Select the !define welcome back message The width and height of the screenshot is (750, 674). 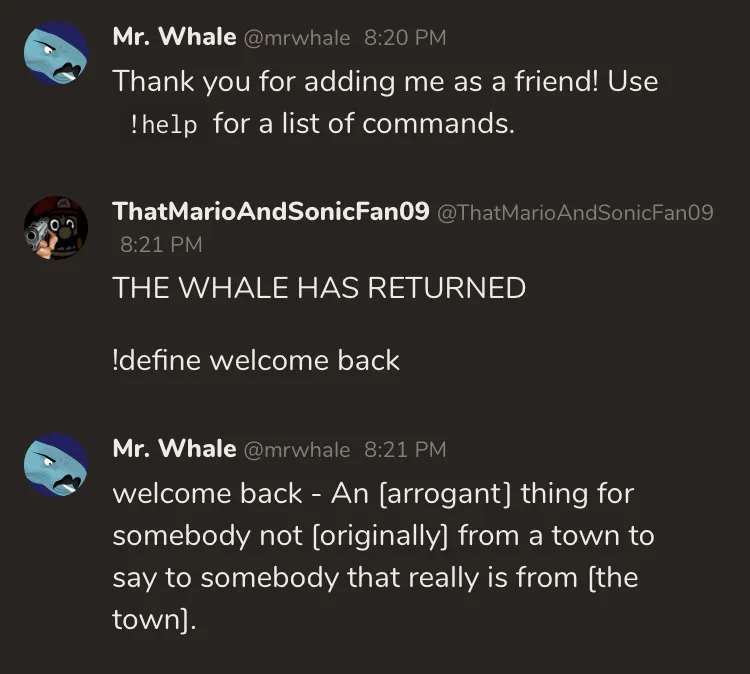point(256,360)
